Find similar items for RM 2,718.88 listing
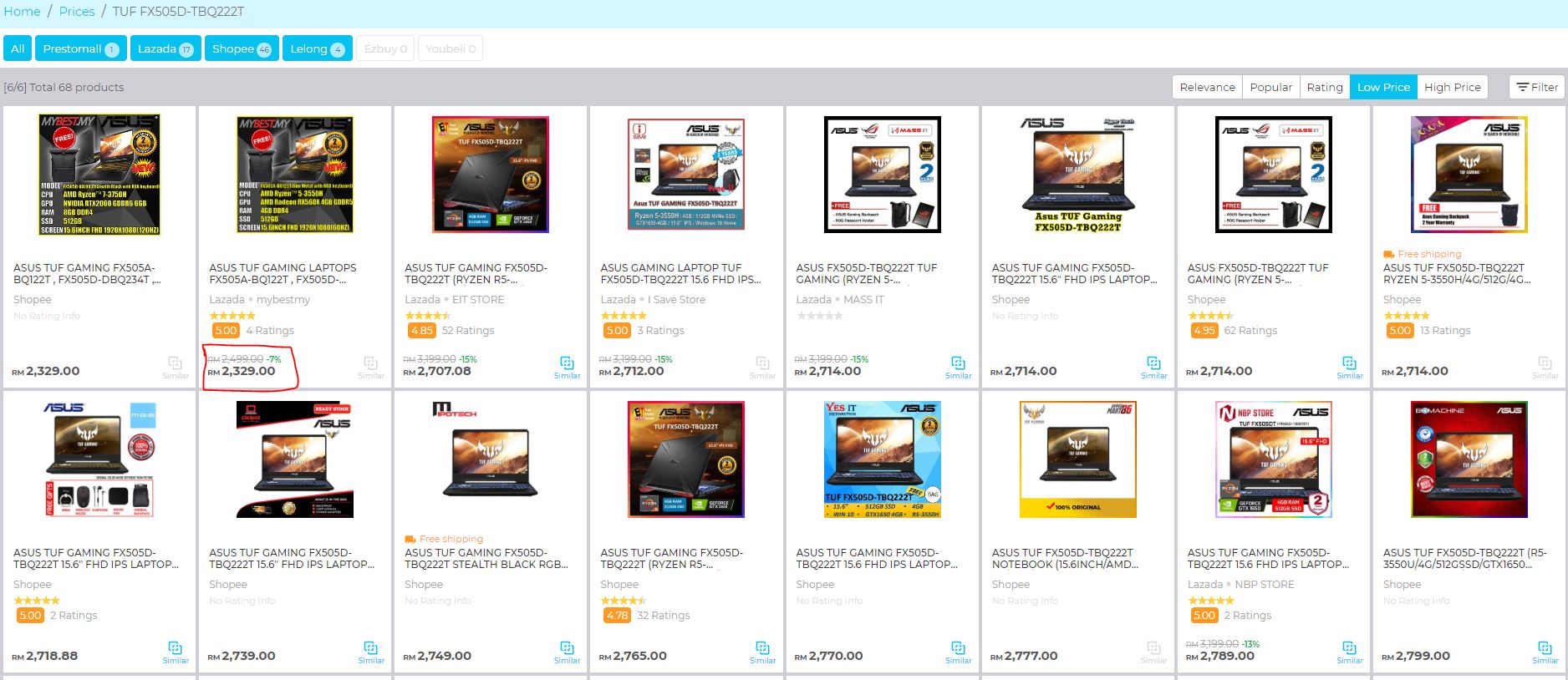Screen dimensions: 1568x680 (176, 652)
